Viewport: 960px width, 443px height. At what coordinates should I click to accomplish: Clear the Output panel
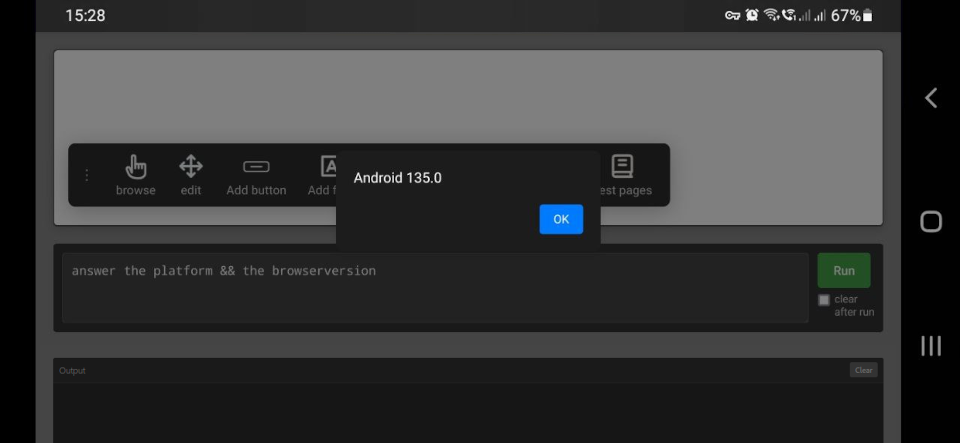coord(863,370)
